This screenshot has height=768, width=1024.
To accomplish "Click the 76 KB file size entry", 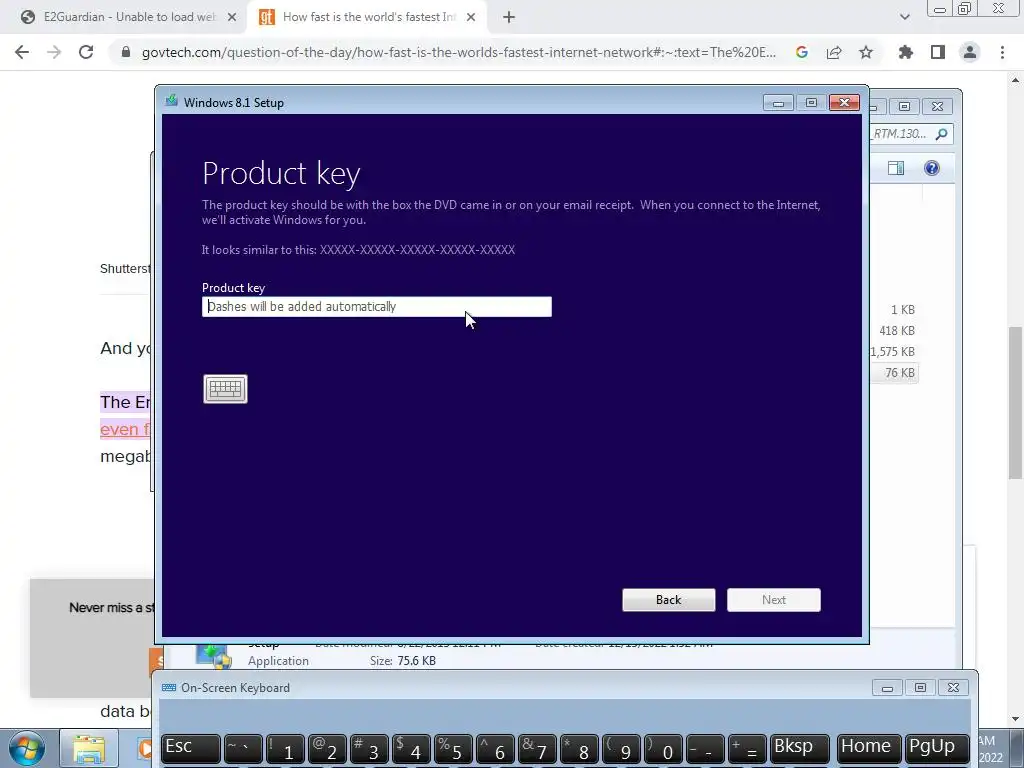I will click(x=899, y=373).
